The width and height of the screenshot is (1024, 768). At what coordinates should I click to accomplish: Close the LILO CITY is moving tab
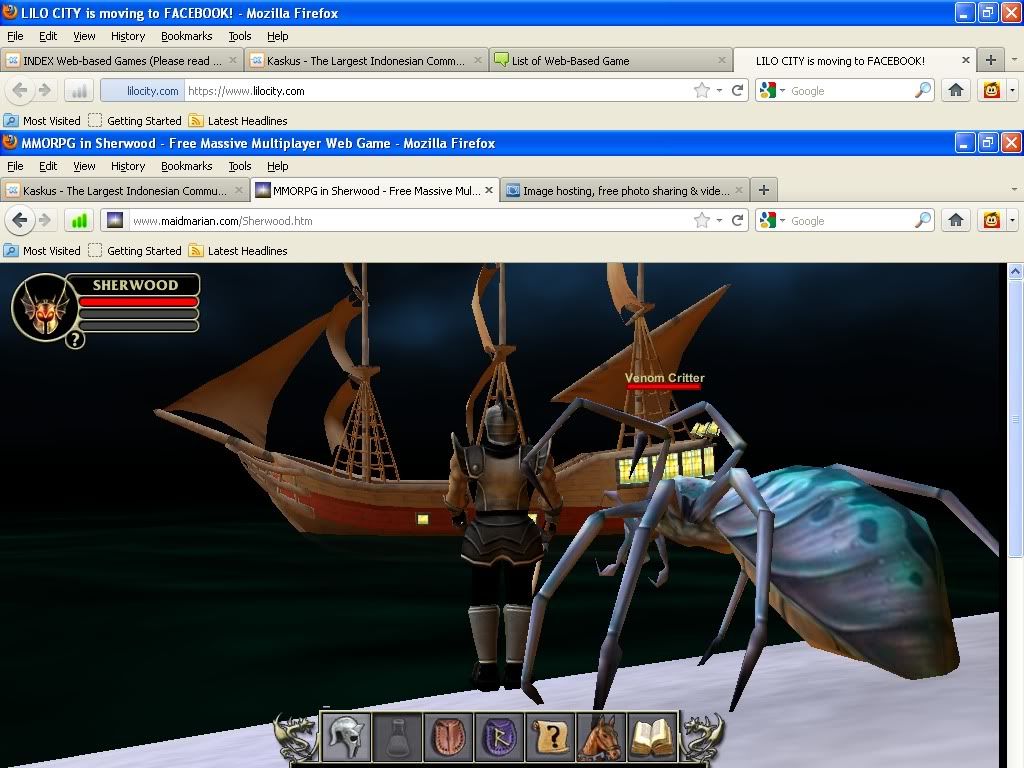pos(966,60)
